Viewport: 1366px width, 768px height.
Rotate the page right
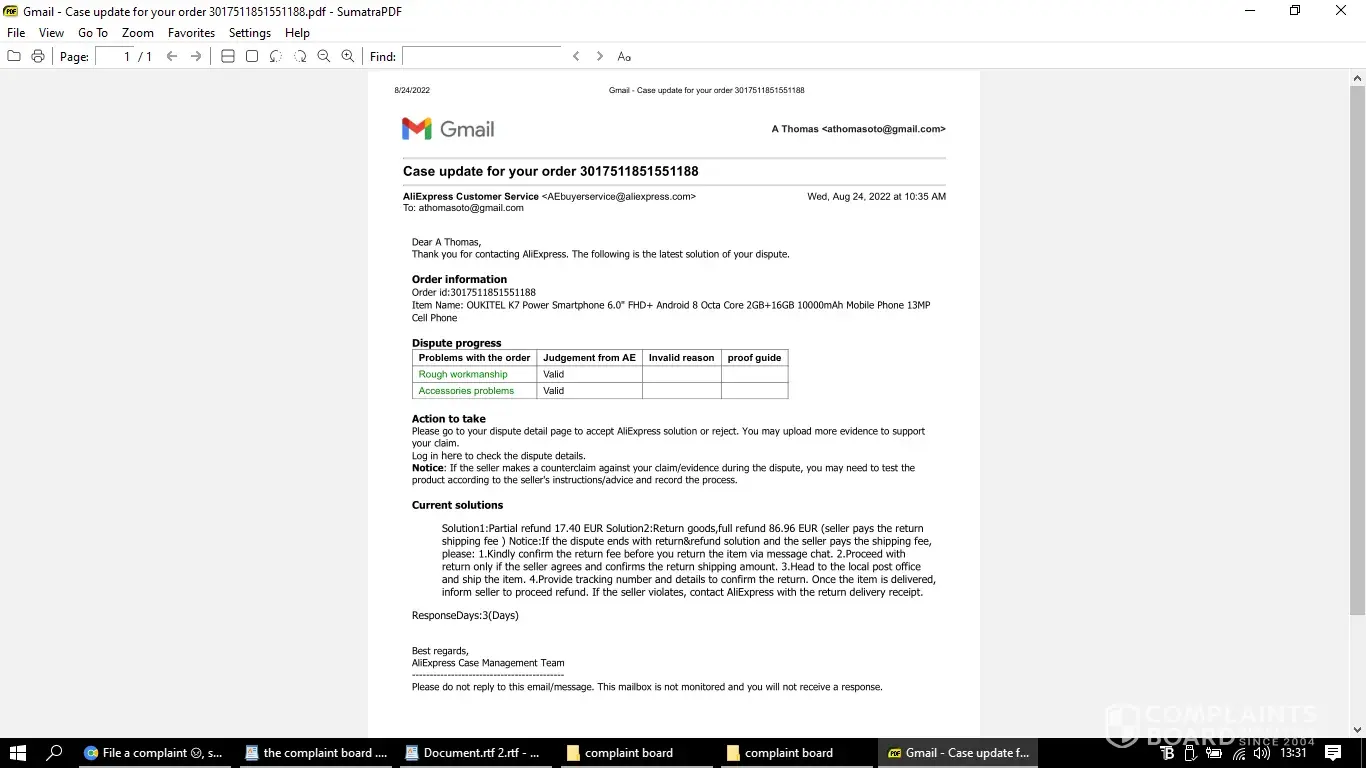300,57
